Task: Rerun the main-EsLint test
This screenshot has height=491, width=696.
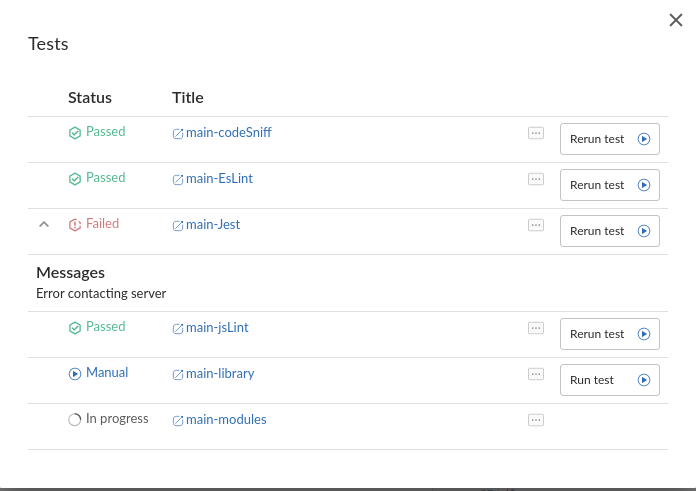Action: pos(609,185)
